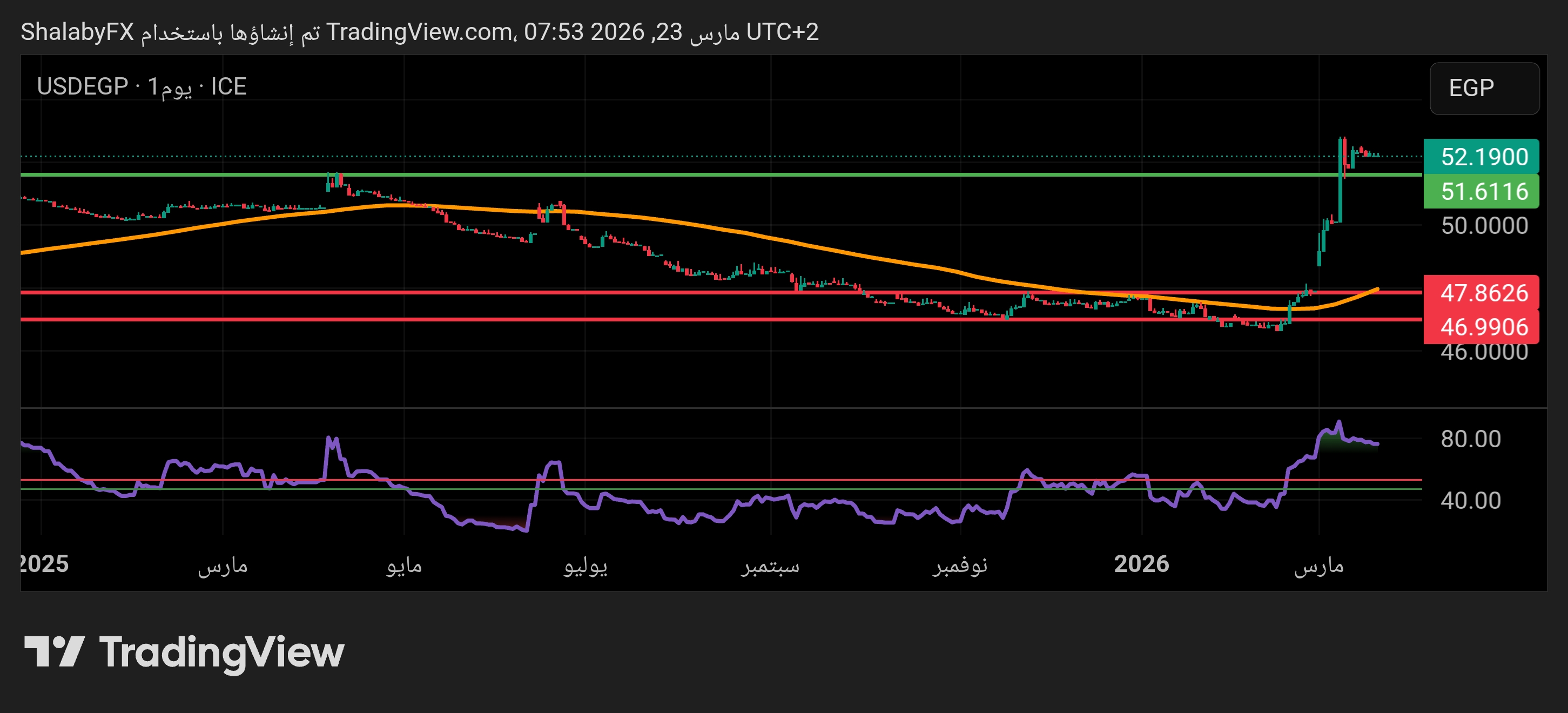Click the RSI 40.00 axis label

point(1470,501)
